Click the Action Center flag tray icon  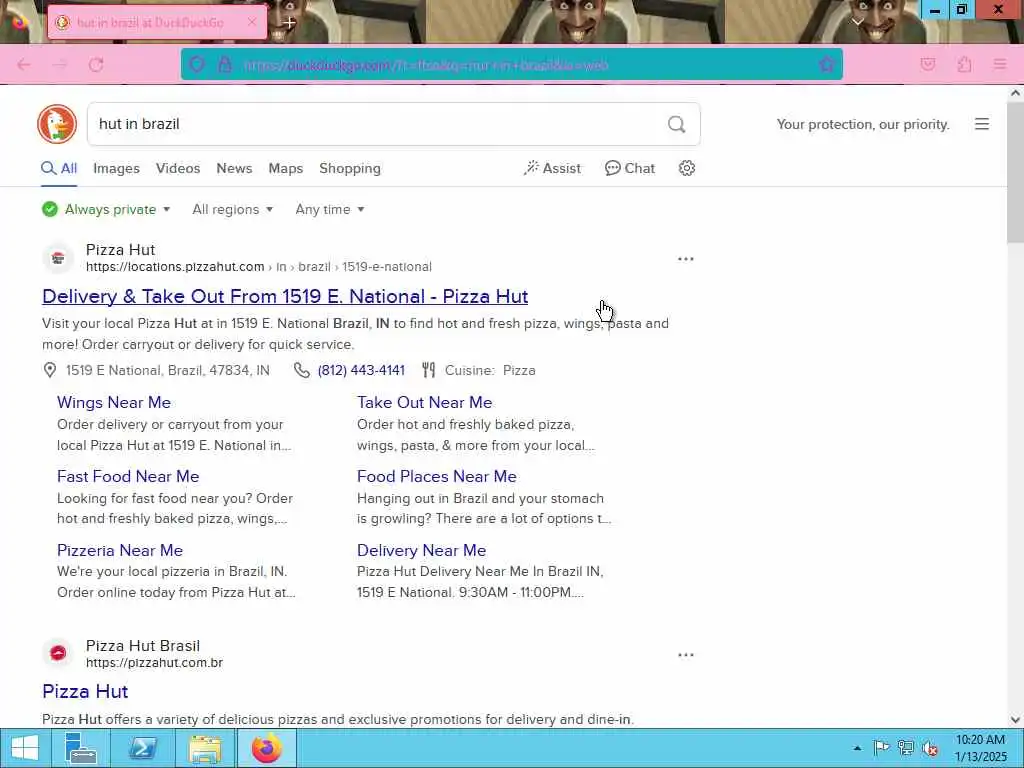tap(882, 748)
